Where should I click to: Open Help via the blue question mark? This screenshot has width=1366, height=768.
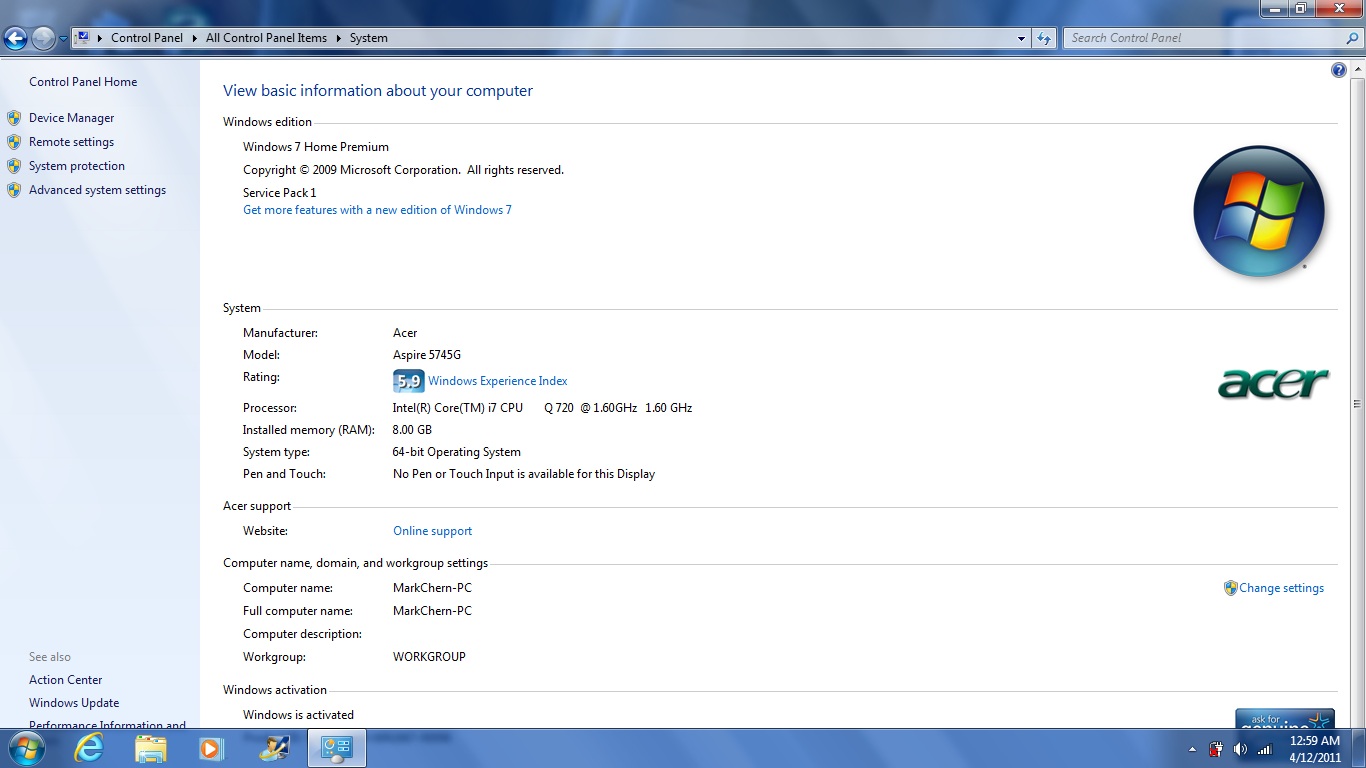pos(1339,70)
